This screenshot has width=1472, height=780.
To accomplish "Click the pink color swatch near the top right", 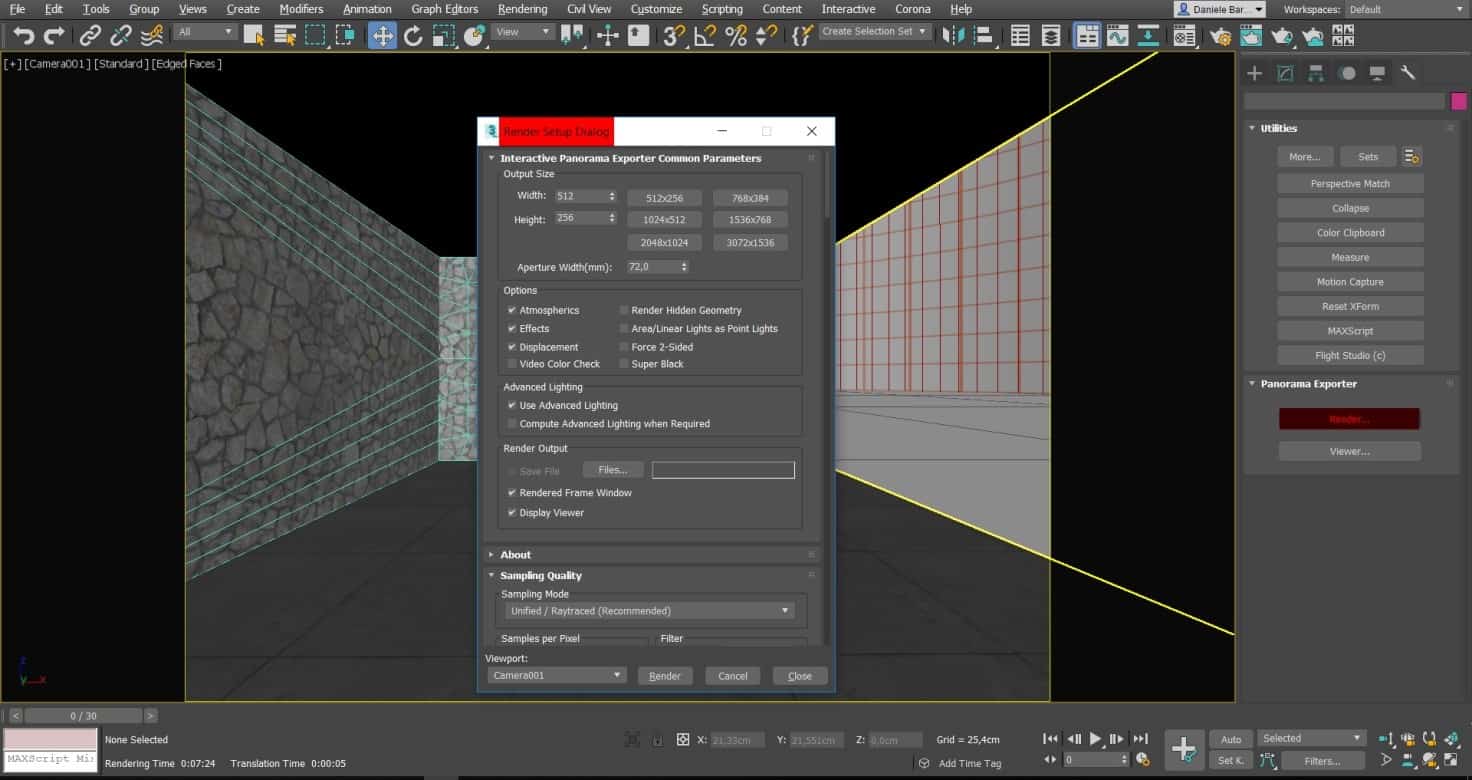I will (x=1459, y=101).
